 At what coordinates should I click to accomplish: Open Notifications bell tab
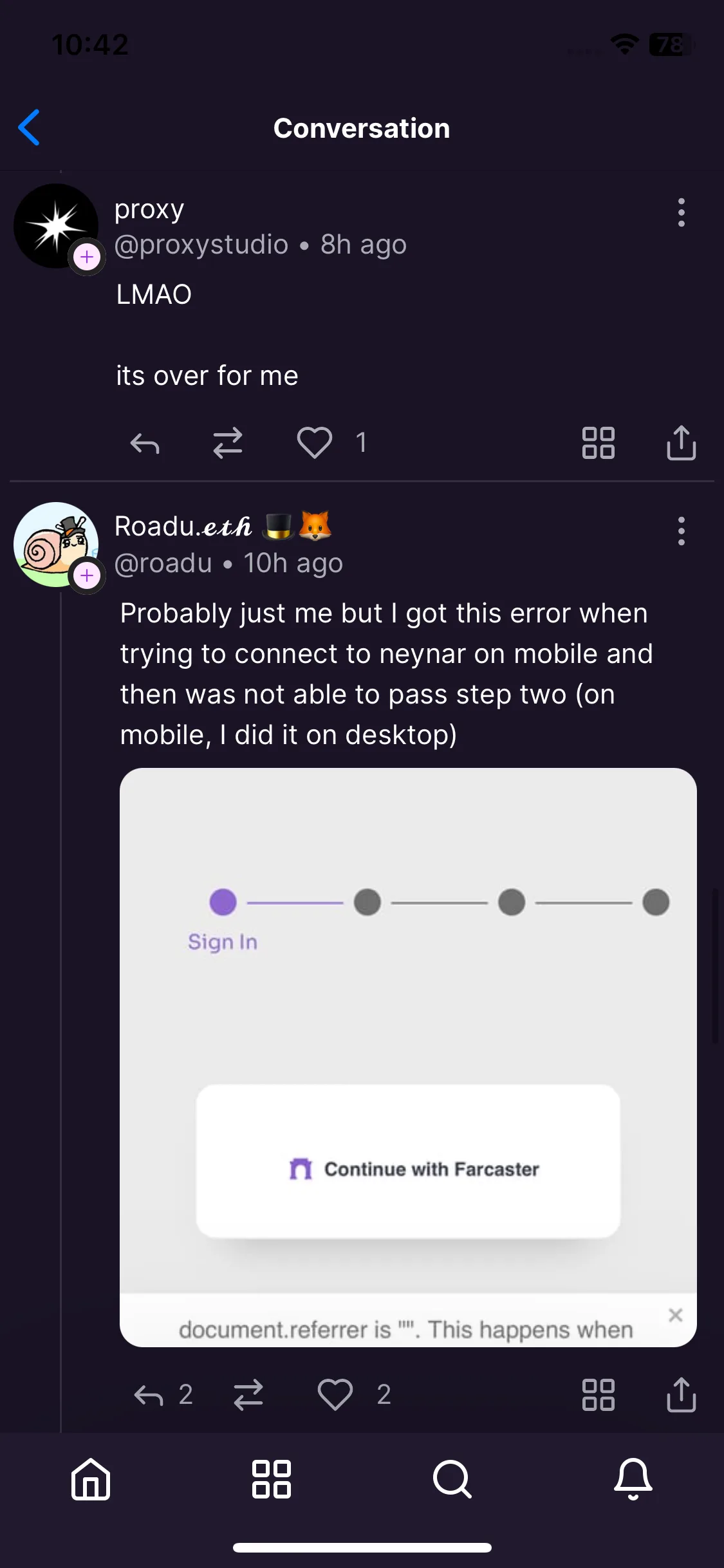coord(633,1479)
